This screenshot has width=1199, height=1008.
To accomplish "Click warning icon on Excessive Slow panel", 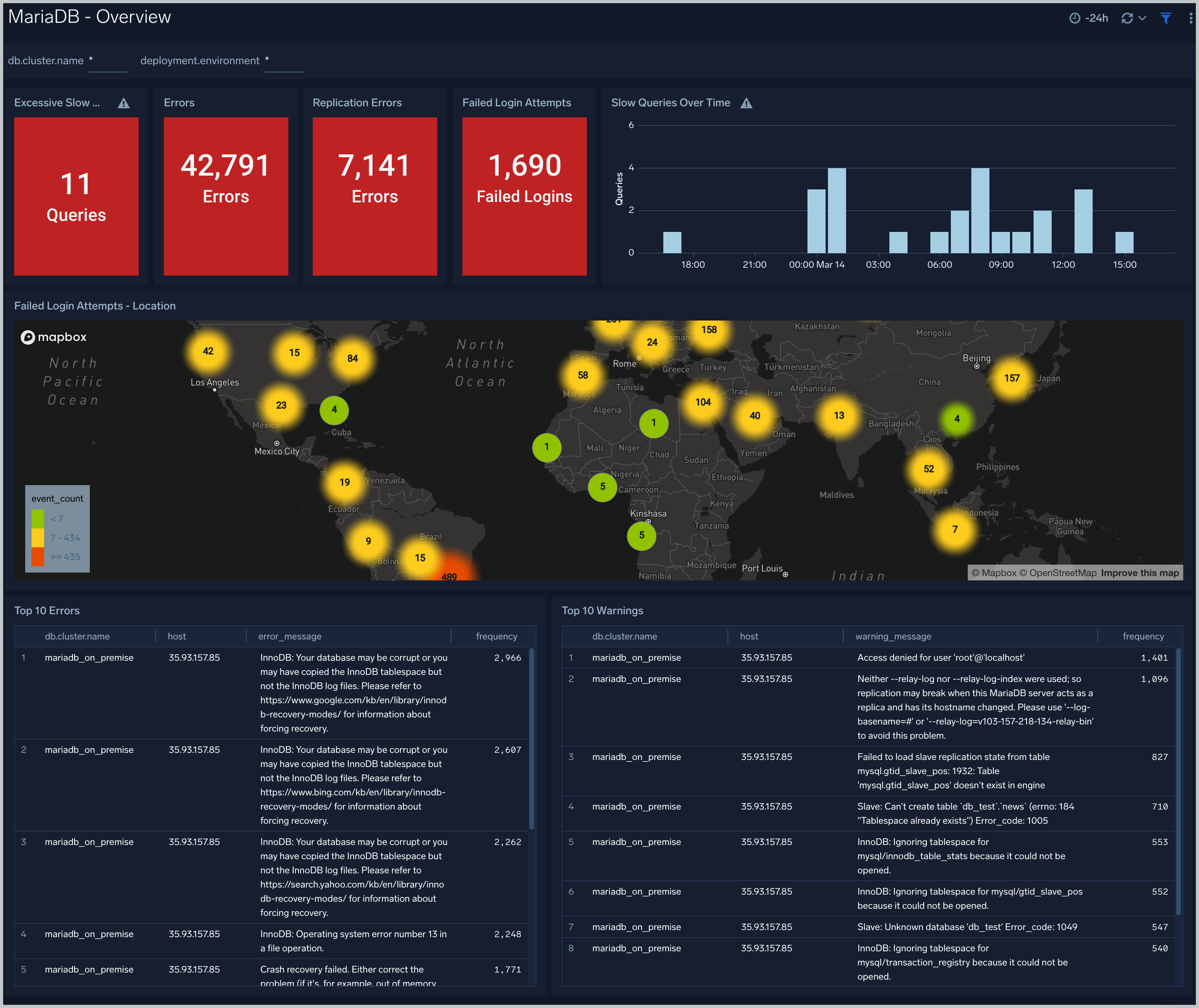I will (x=123, y=103).
